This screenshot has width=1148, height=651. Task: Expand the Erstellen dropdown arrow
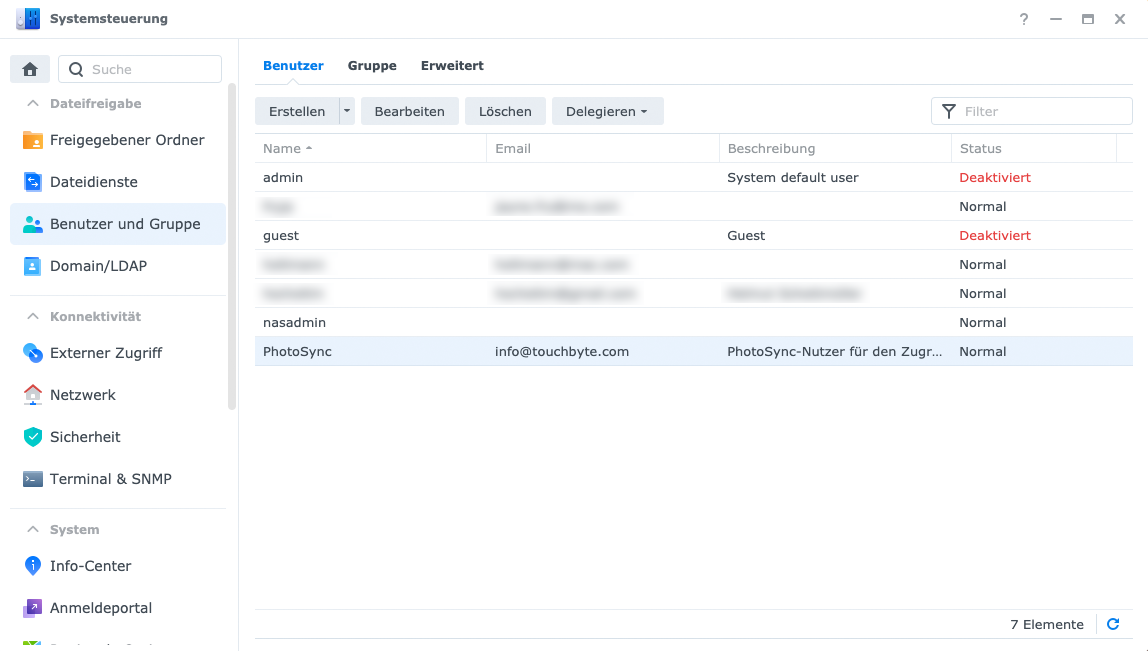[x=347, y=111]
